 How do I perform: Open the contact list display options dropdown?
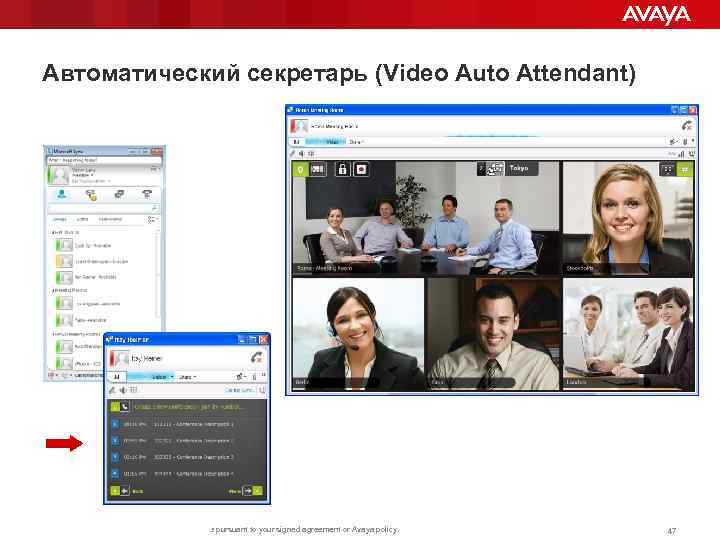[x=152, y=219]
